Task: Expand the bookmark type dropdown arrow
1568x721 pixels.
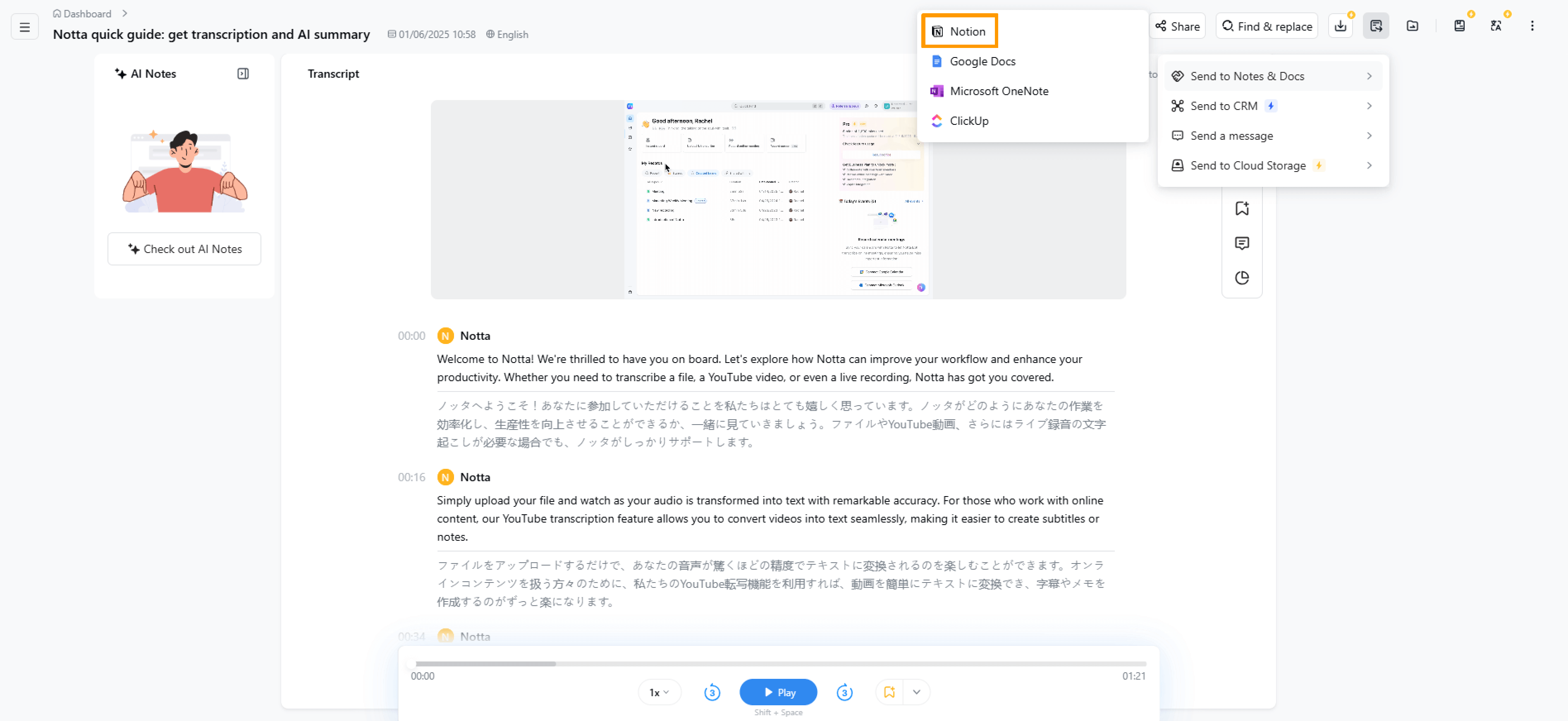Action: tap(916, 692)
